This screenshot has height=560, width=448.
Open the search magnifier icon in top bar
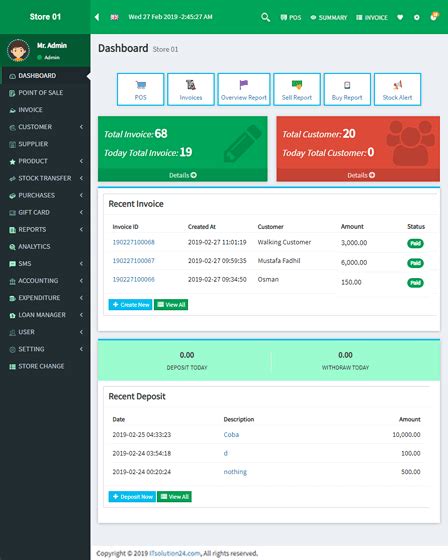pyautogui.click(x=265, y=17)
